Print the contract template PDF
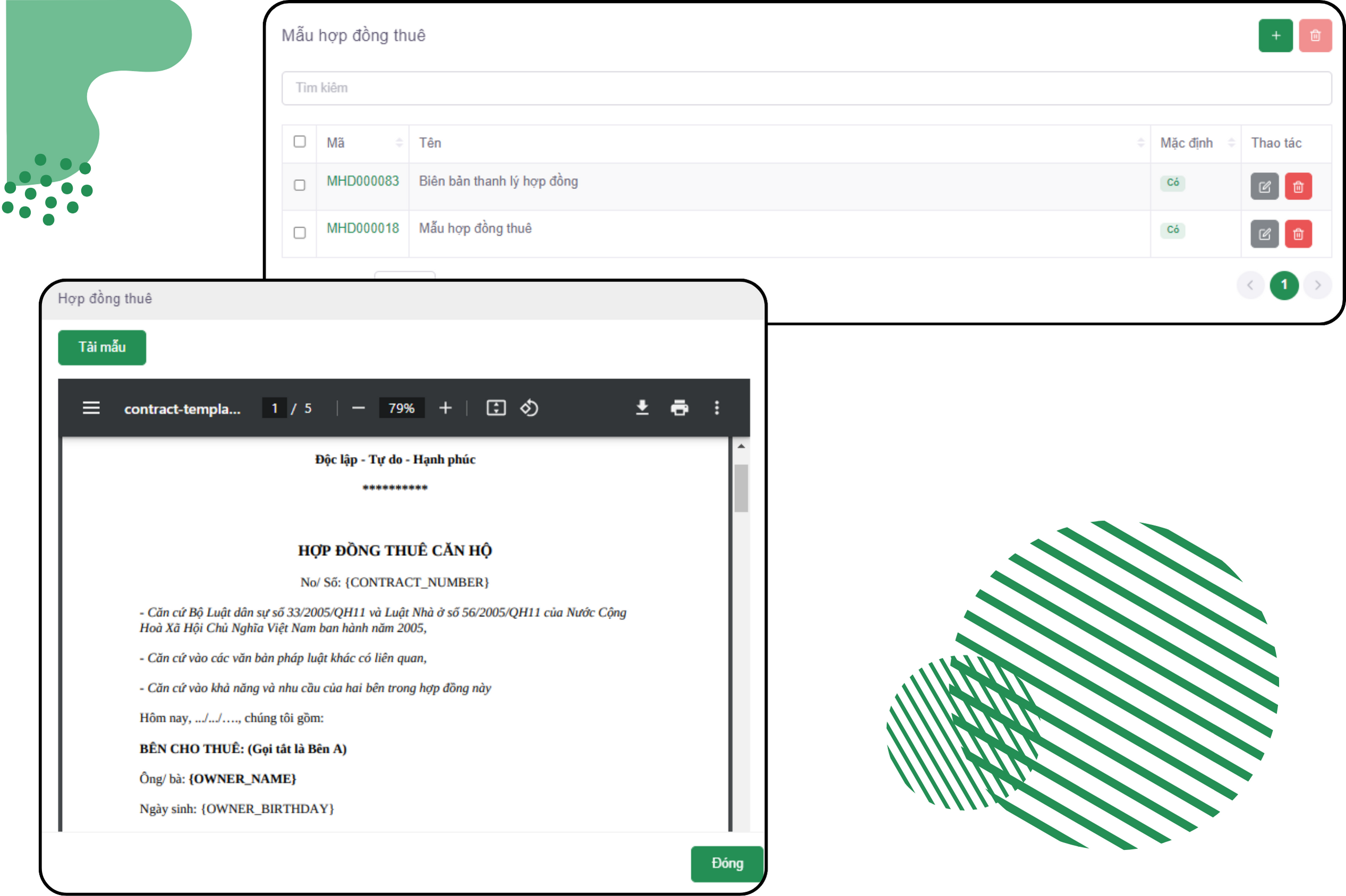Viewport: 1346px width, 896px height. pyautogui.click(x=679, y=408)
